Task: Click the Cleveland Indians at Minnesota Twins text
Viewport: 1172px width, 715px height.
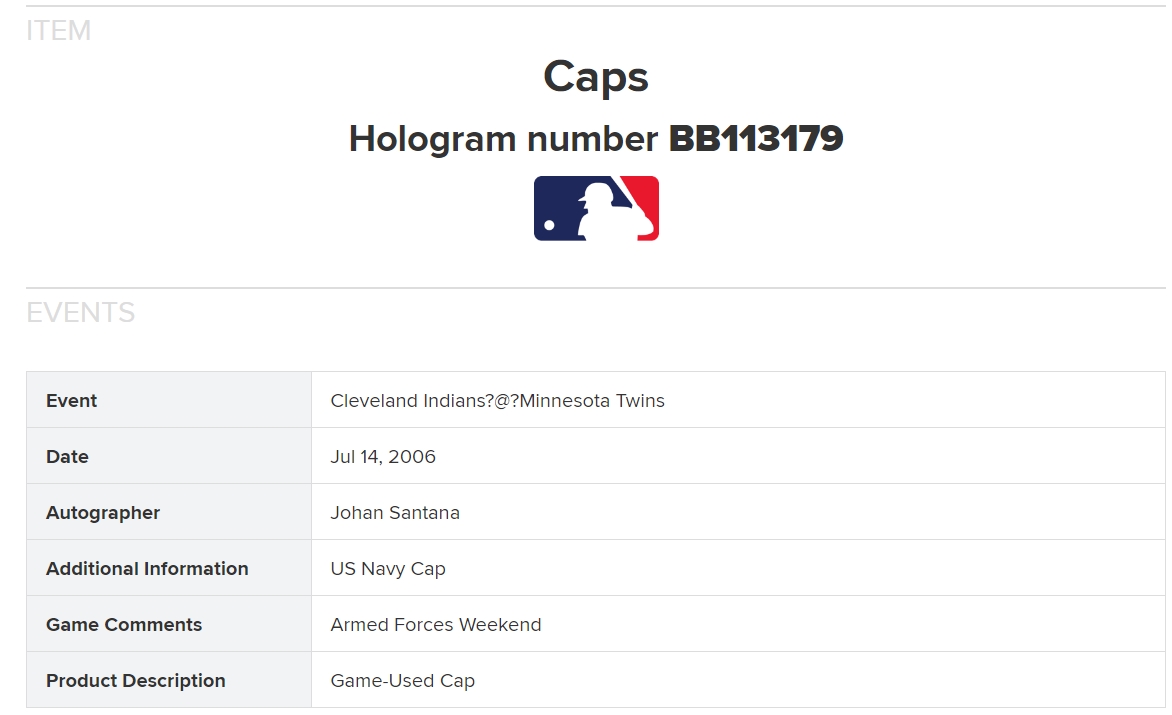Action: pos(498,400)
